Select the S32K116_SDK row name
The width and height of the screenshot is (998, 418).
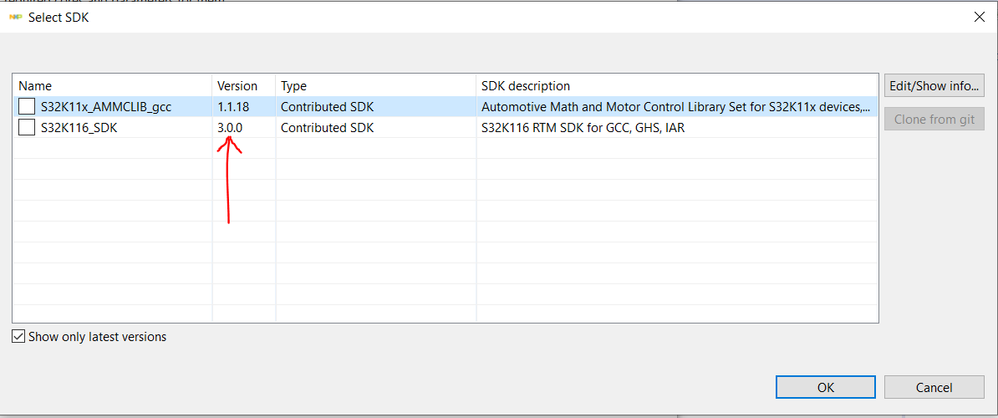pyautogui.click(x=79, y=128)
